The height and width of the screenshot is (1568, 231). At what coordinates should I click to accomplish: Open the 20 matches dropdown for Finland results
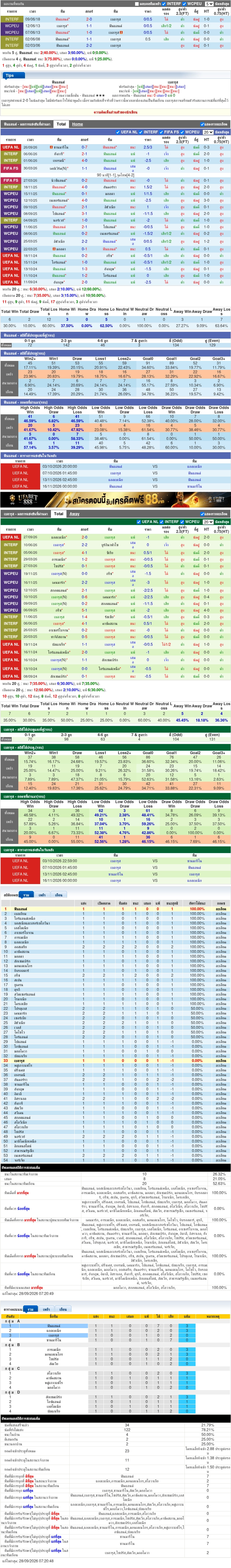(x=207, y=132)
